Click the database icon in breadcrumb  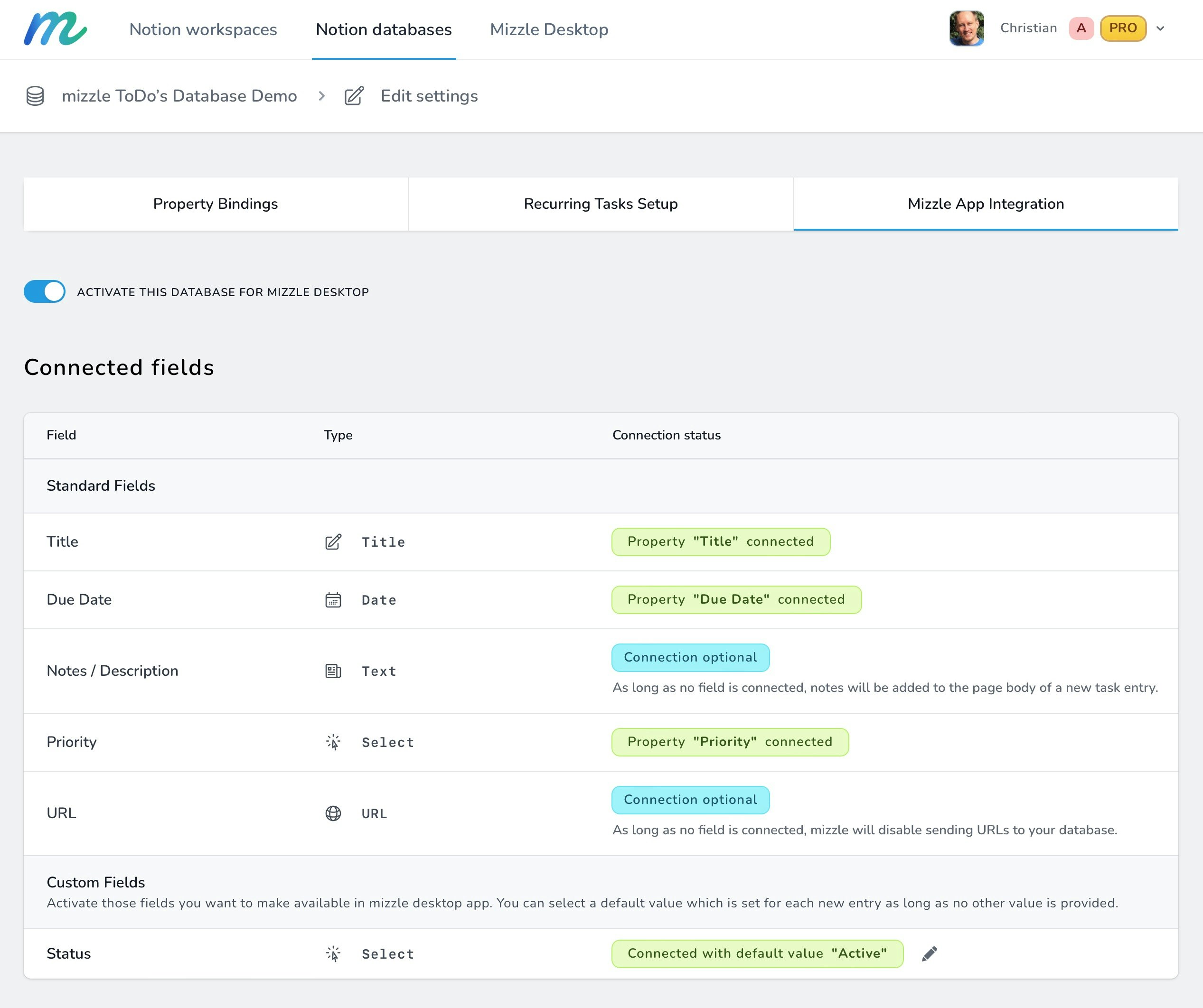click(35, 96)
